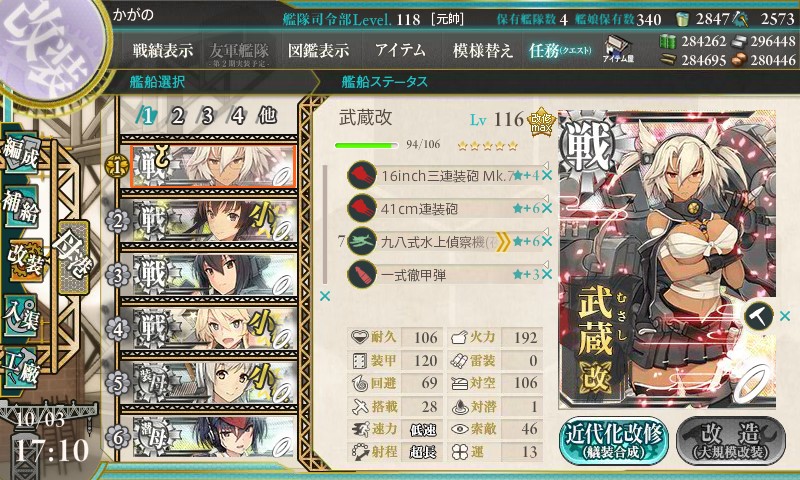Viewport: 800px width, 480px height.
Task: Open the 任務 (Quest) menu
Action: pyautogui.click(x=560, y=50)
